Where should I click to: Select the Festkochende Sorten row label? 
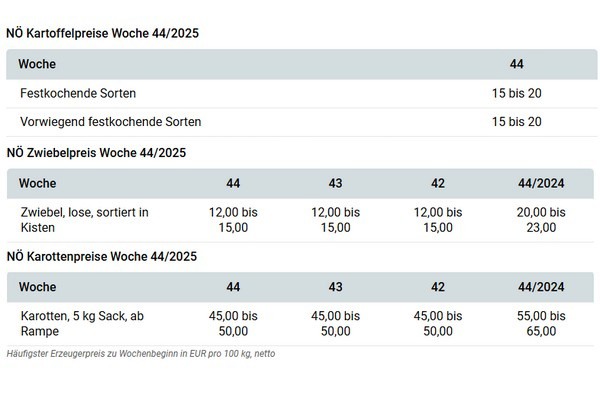pyautogui.click(x=78, y=93)
